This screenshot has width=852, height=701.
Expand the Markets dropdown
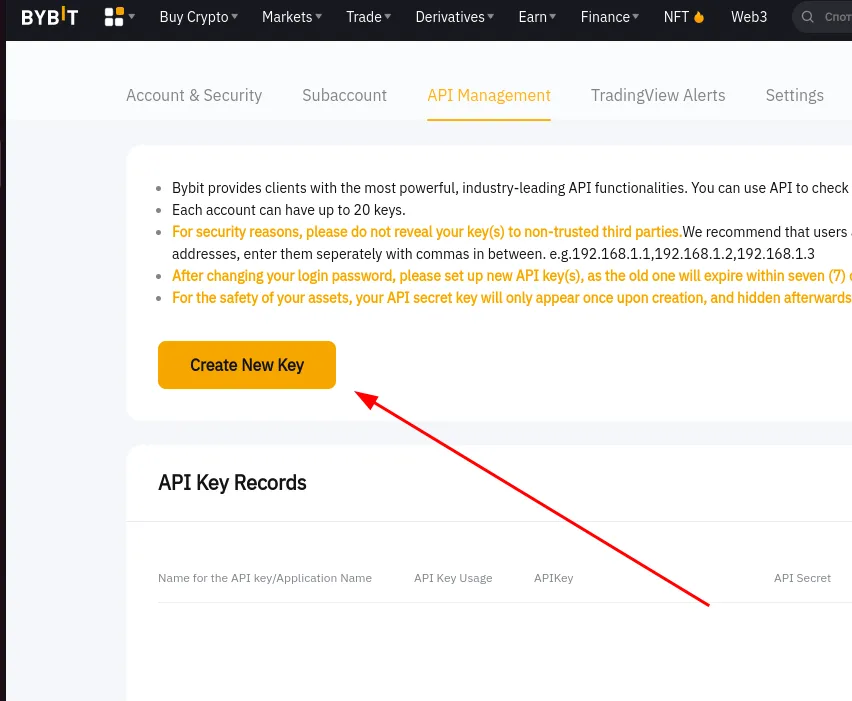tap(292, 17)
